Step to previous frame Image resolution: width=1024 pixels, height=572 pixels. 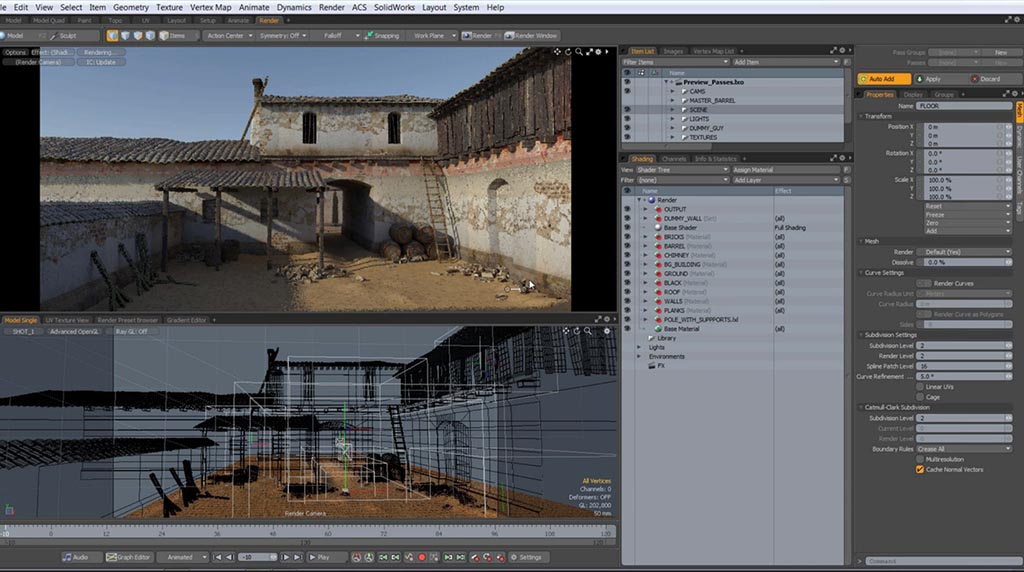(230, 557)
